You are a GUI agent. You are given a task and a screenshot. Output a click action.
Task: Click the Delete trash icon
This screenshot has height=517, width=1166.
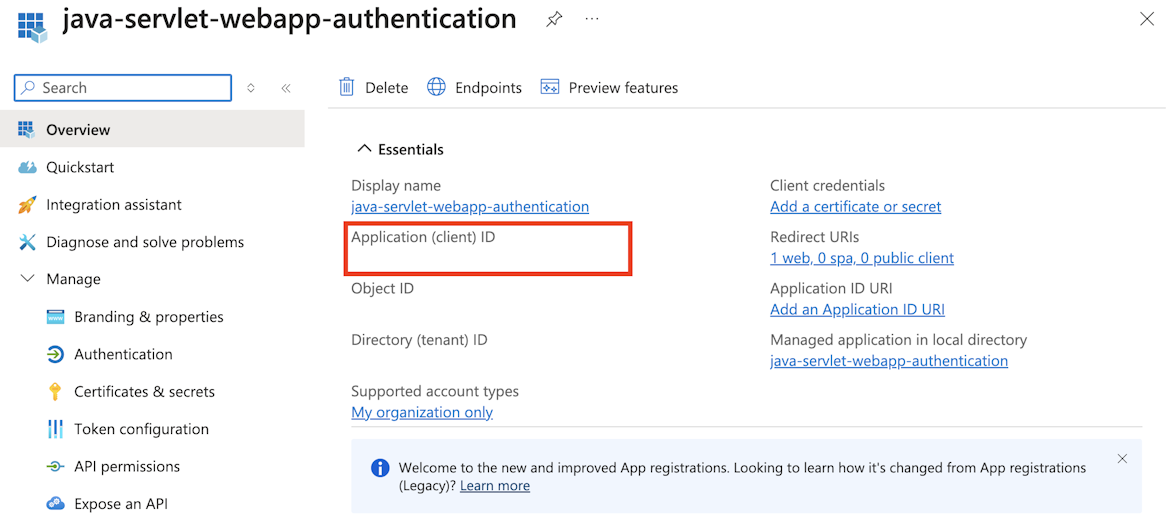pyautogui.click(x=347, y=87)
